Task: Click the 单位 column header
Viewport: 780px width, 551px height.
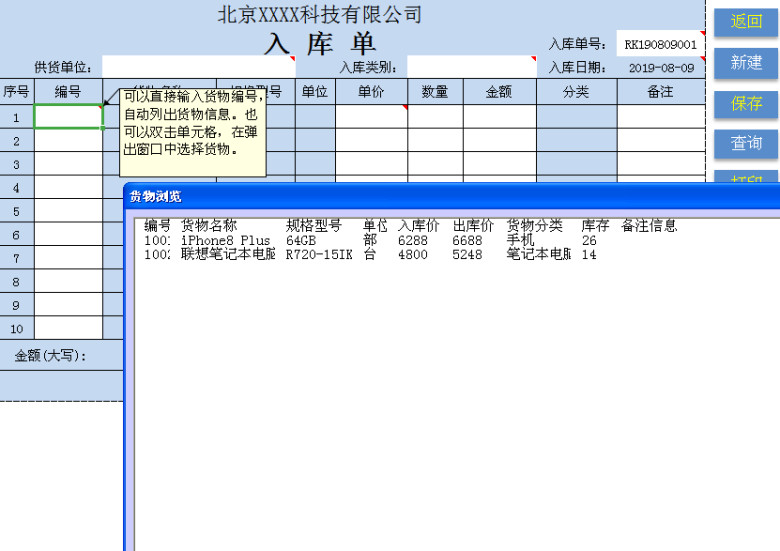Action: pyautogui.click(x=315, y=92)
